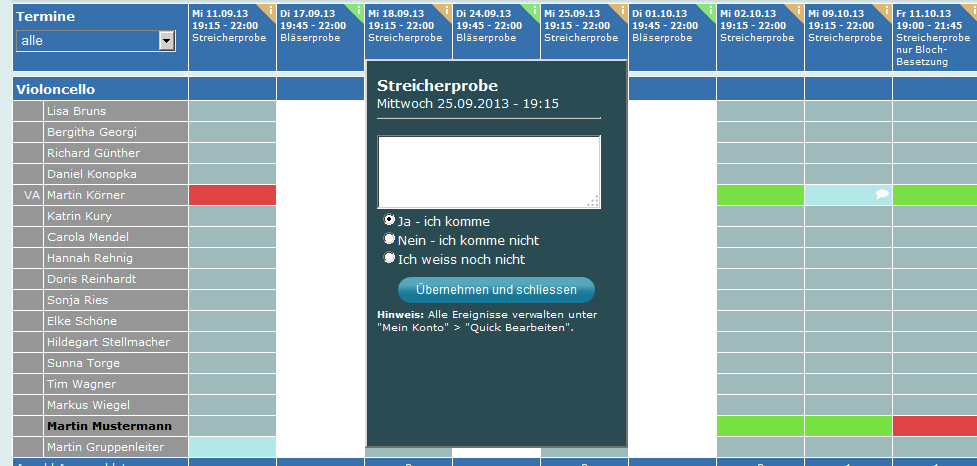Click red cell for Martin Körner on 11.09.13
Viewport: 977px width, 466px height.
[x=232, y=195]
